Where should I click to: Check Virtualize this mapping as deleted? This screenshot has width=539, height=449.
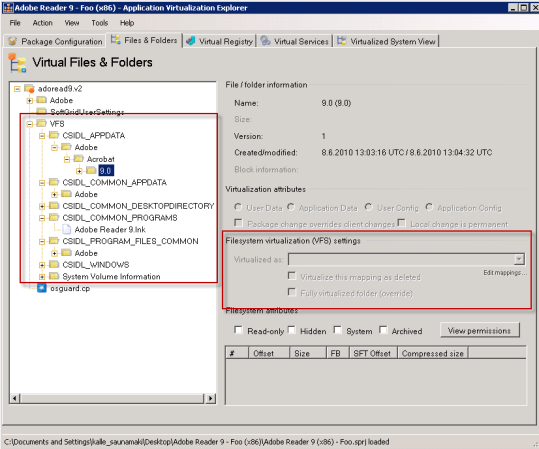coord(292,276)
